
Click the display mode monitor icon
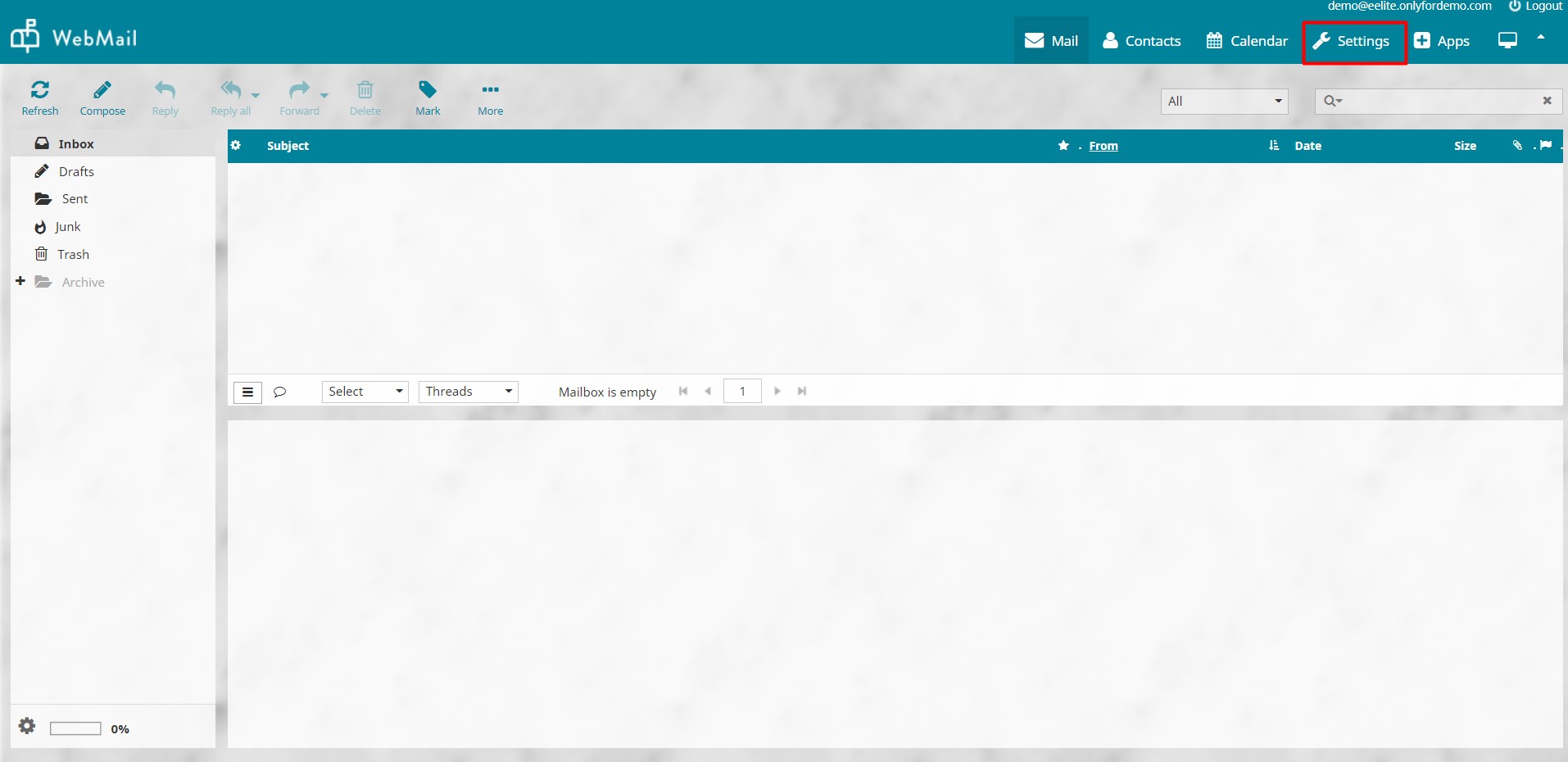click(1507, 41)
